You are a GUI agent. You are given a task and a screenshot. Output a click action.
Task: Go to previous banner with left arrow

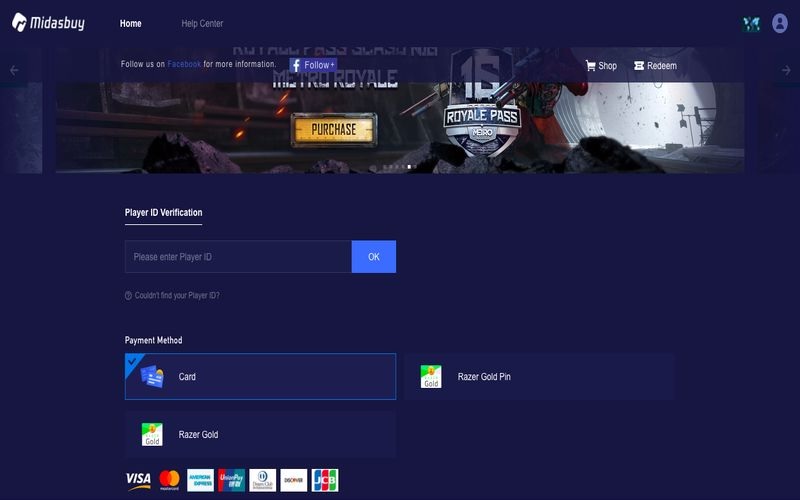coord(14,70)
